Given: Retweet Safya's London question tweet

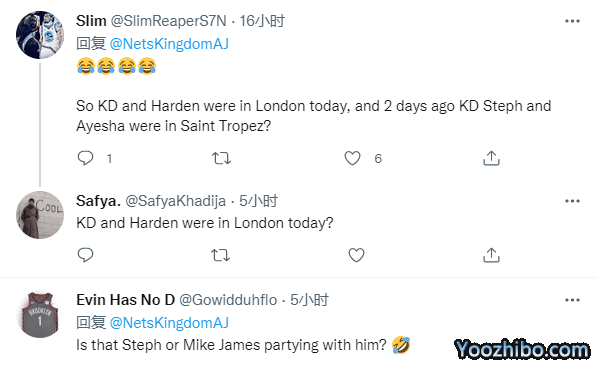Looking at the screenshot, I should tap(220, 255).
